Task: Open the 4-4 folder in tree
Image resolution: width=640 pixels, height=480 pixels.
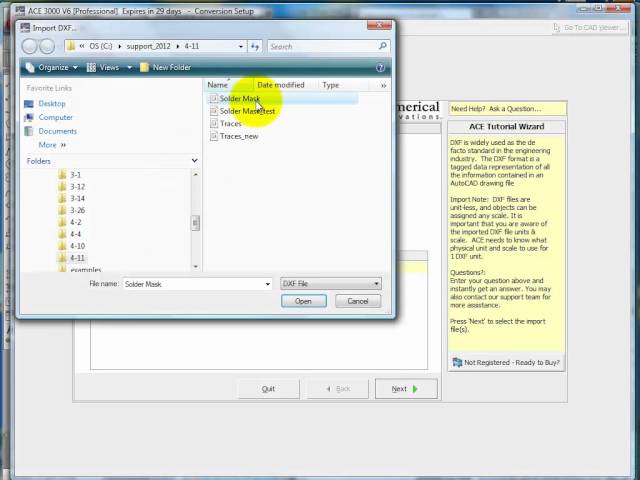Action: 76,234
